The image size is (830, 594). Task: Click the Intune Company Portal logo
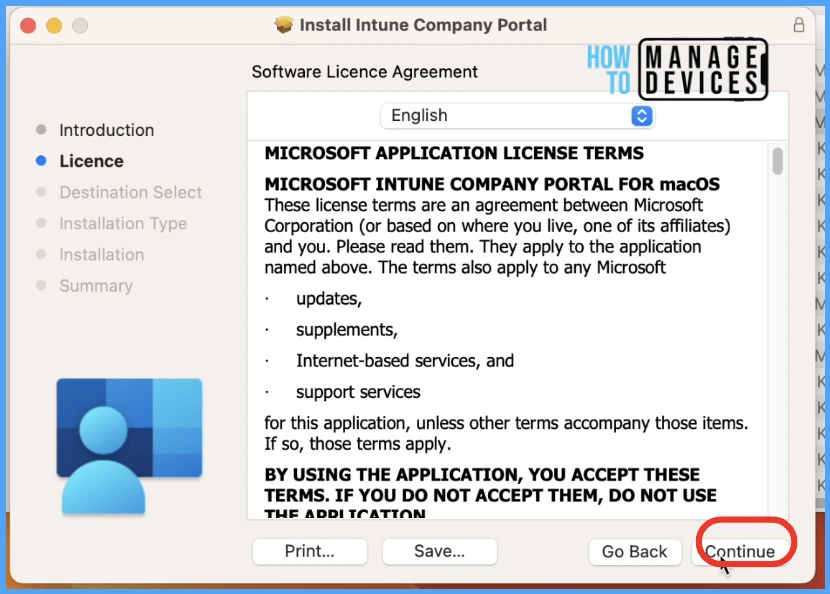tap(129, 446)
